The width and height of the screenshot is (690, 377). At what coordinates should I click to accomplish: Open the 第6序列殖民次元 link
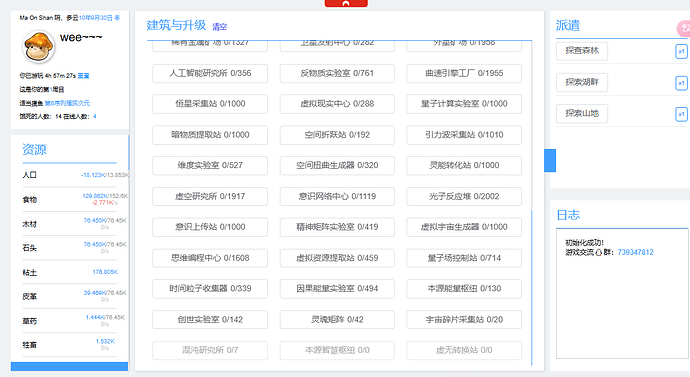tap(67, 103)
